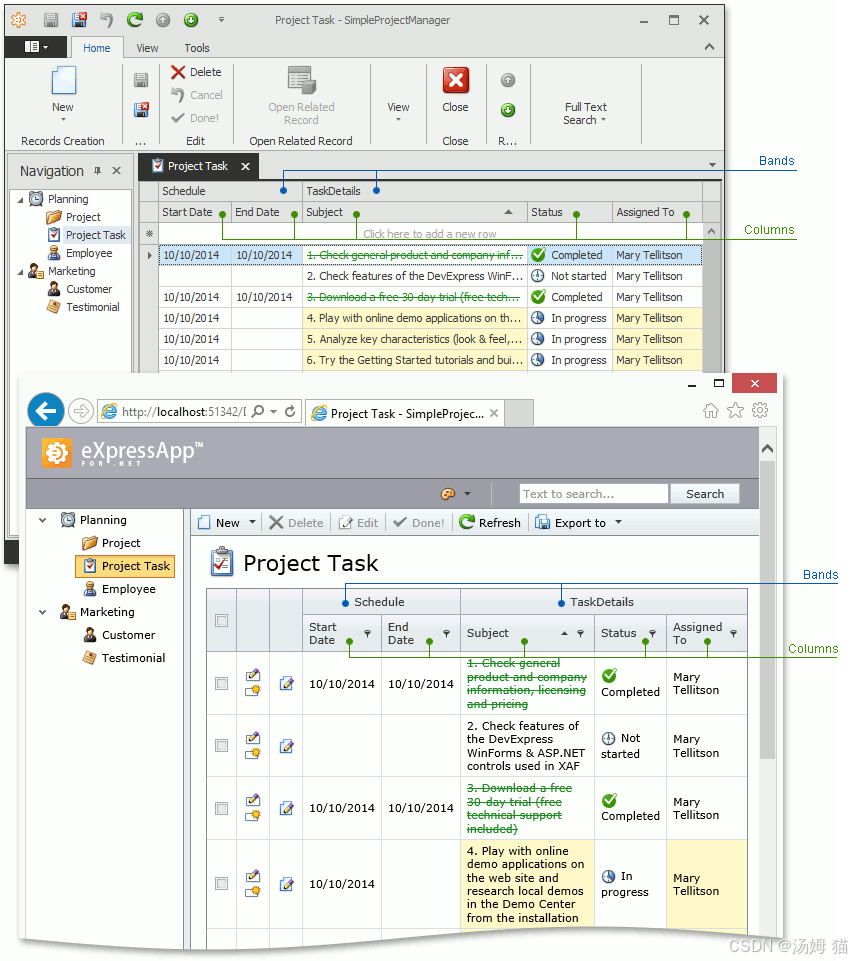The height and width of the screenshot is (961, 852).
Task: Select the Project Task document tab in the desktop app
Action: coord(200,167)
